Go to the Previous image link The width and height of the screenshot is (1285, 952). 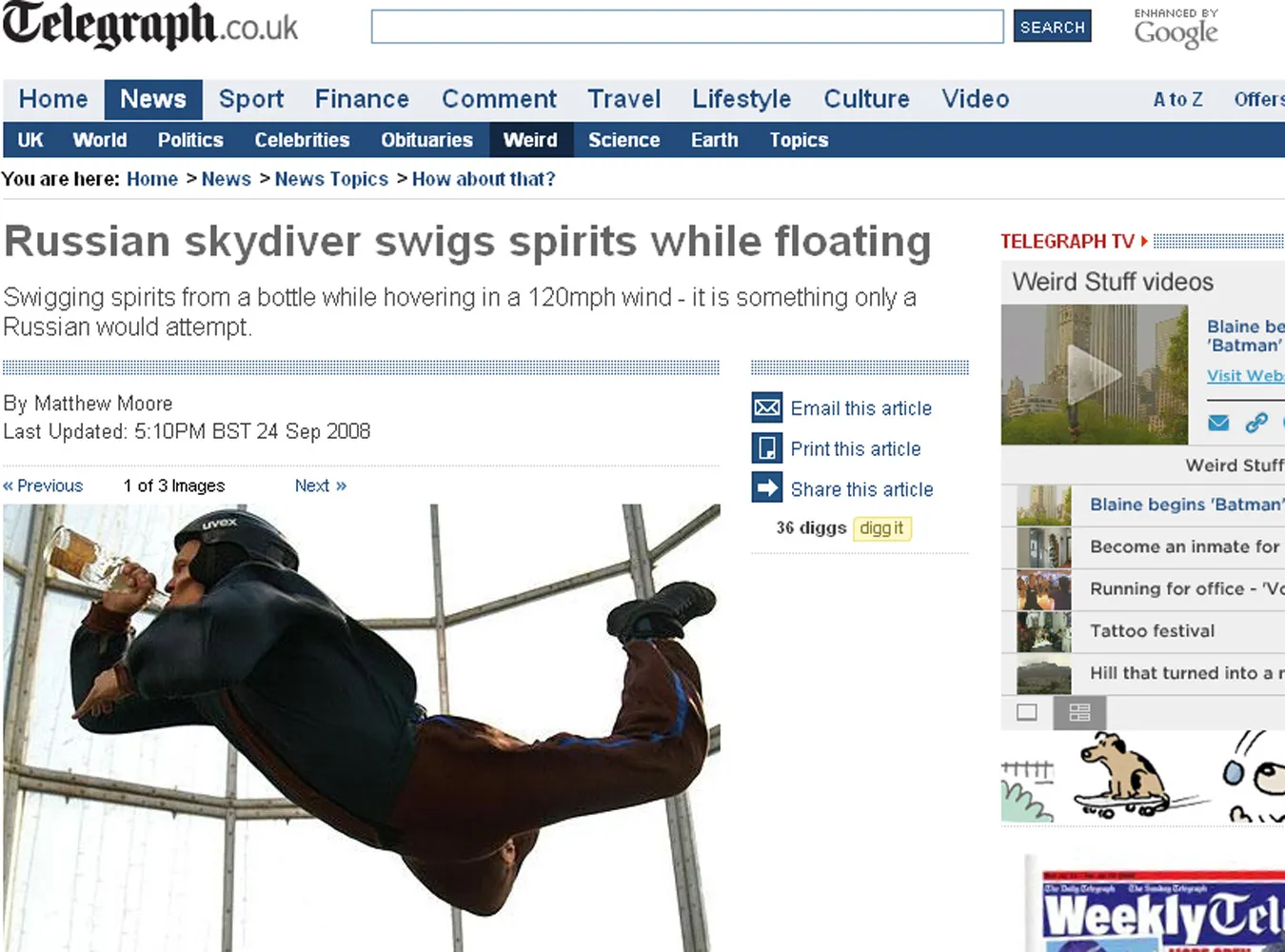point(43,486)
